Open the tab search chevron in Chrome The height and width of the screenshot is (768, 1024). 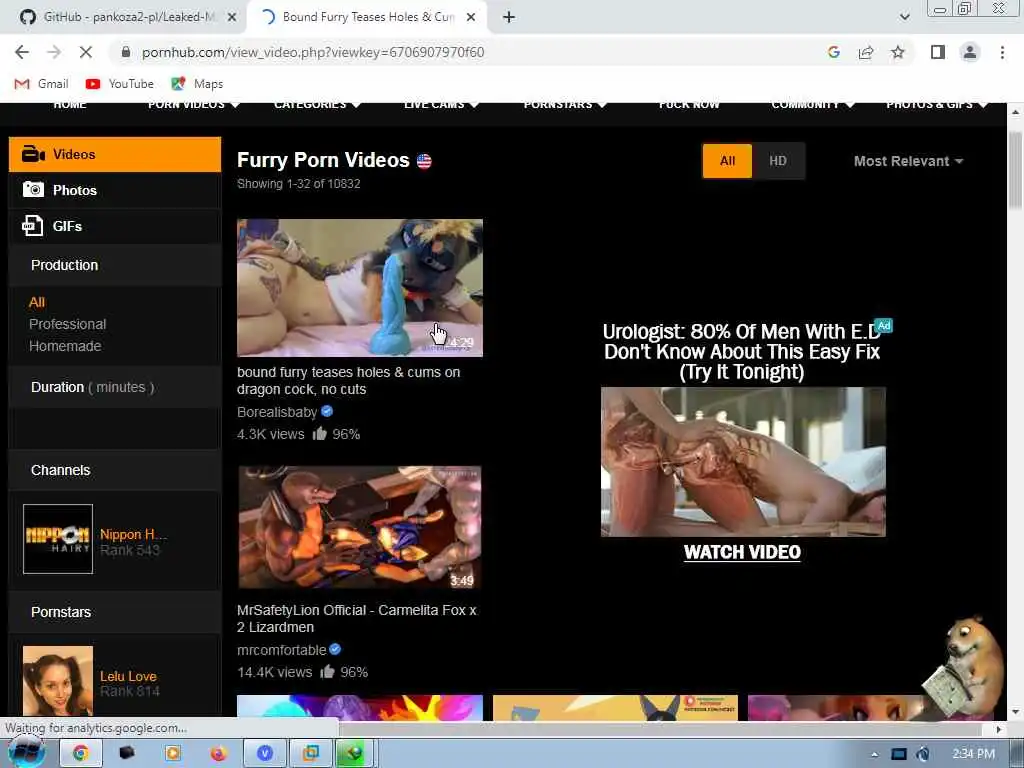904,17
